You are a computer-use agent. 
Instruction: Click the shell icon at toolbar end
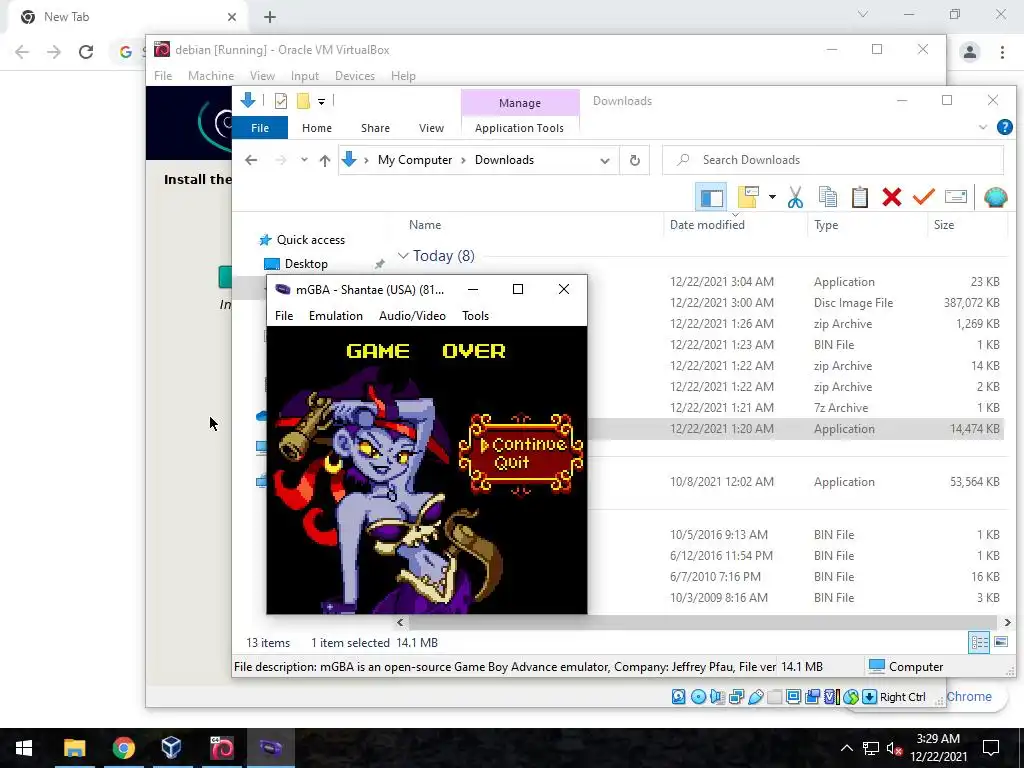coord(995,197)
